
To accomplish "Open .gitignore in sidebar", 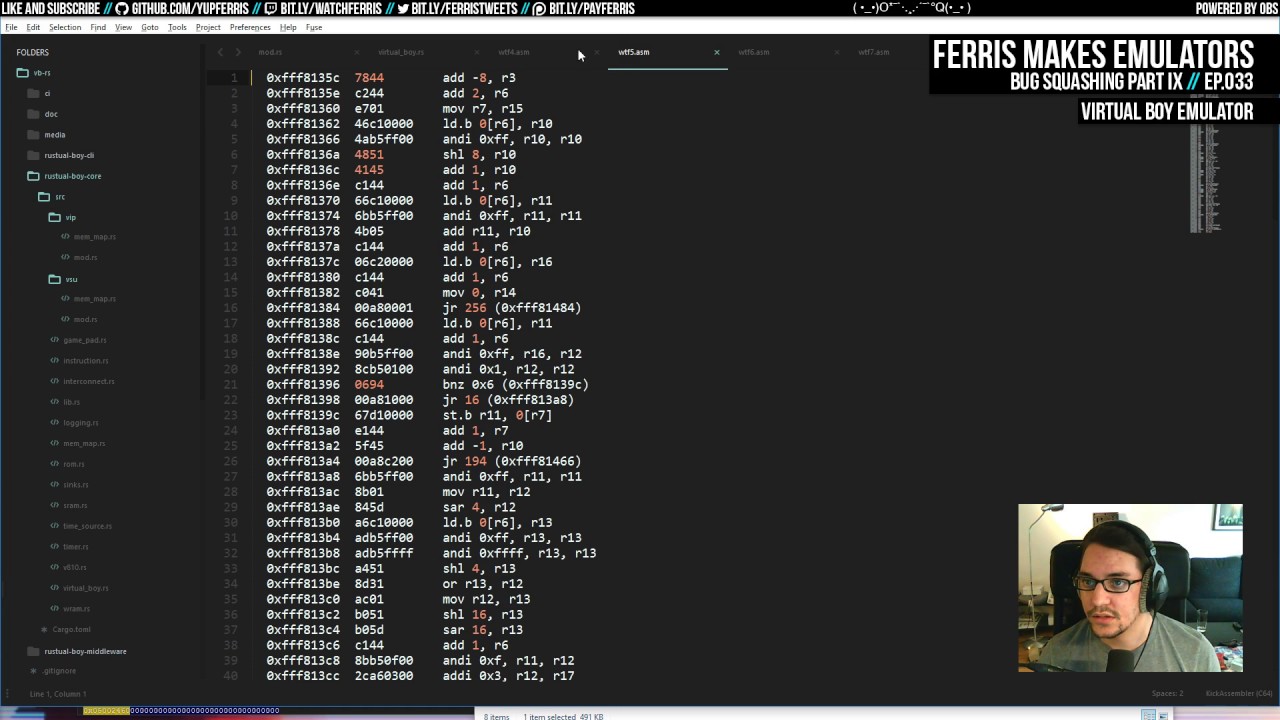I will tap(59, 671).
